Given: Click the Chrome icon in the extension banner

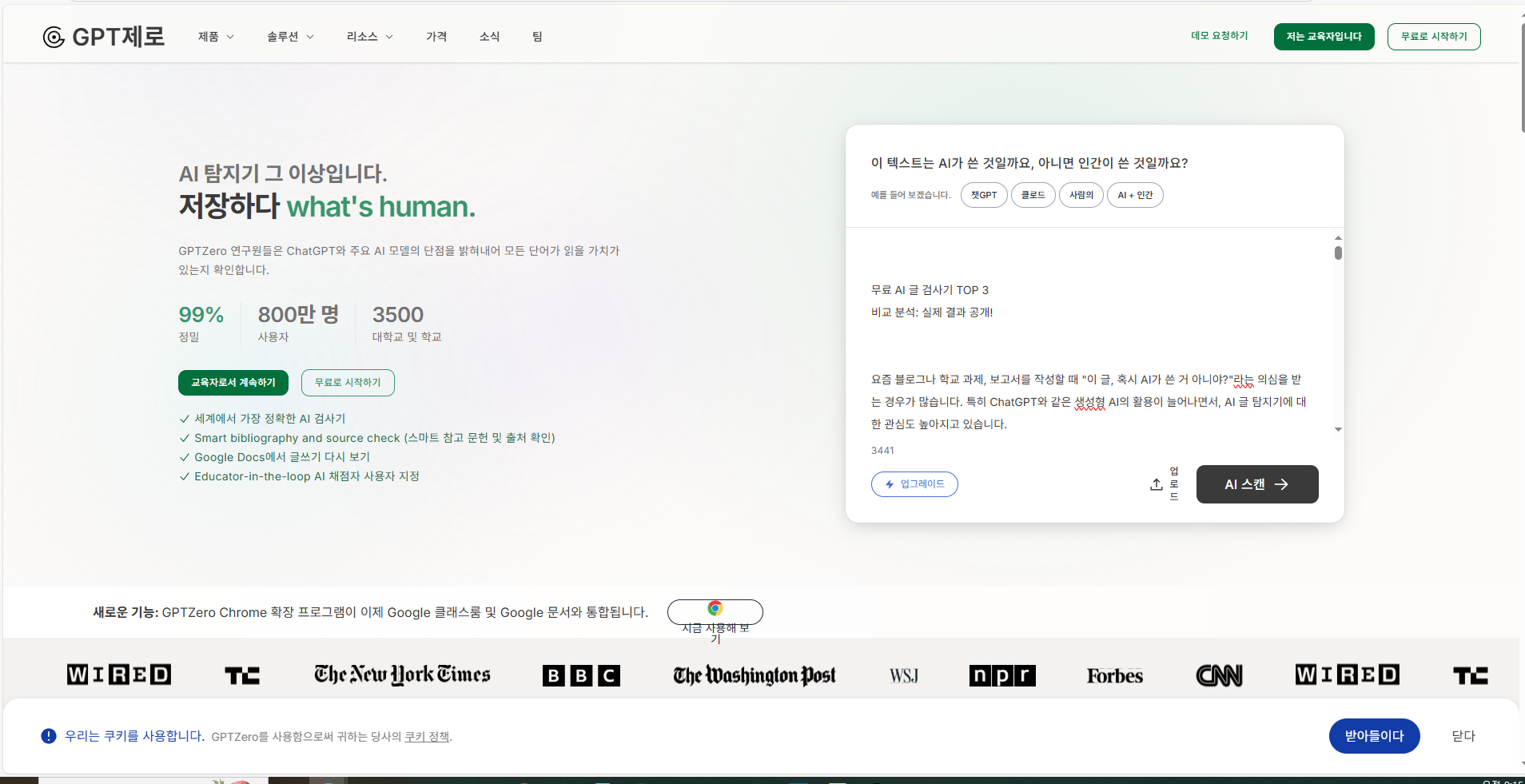Looking at the screenshot, I should (715, 608).
